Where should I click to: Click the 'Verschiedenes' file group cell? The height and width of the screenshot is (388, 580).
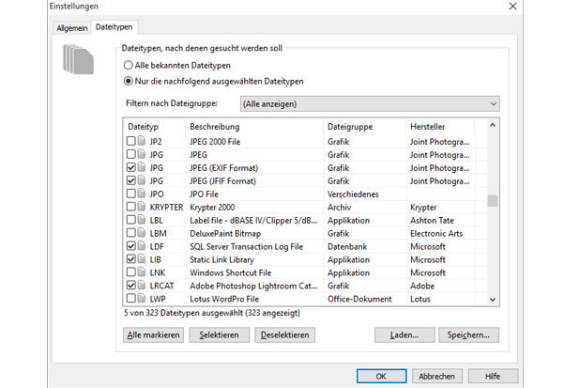pyautogui.click(x=353, y=194)
